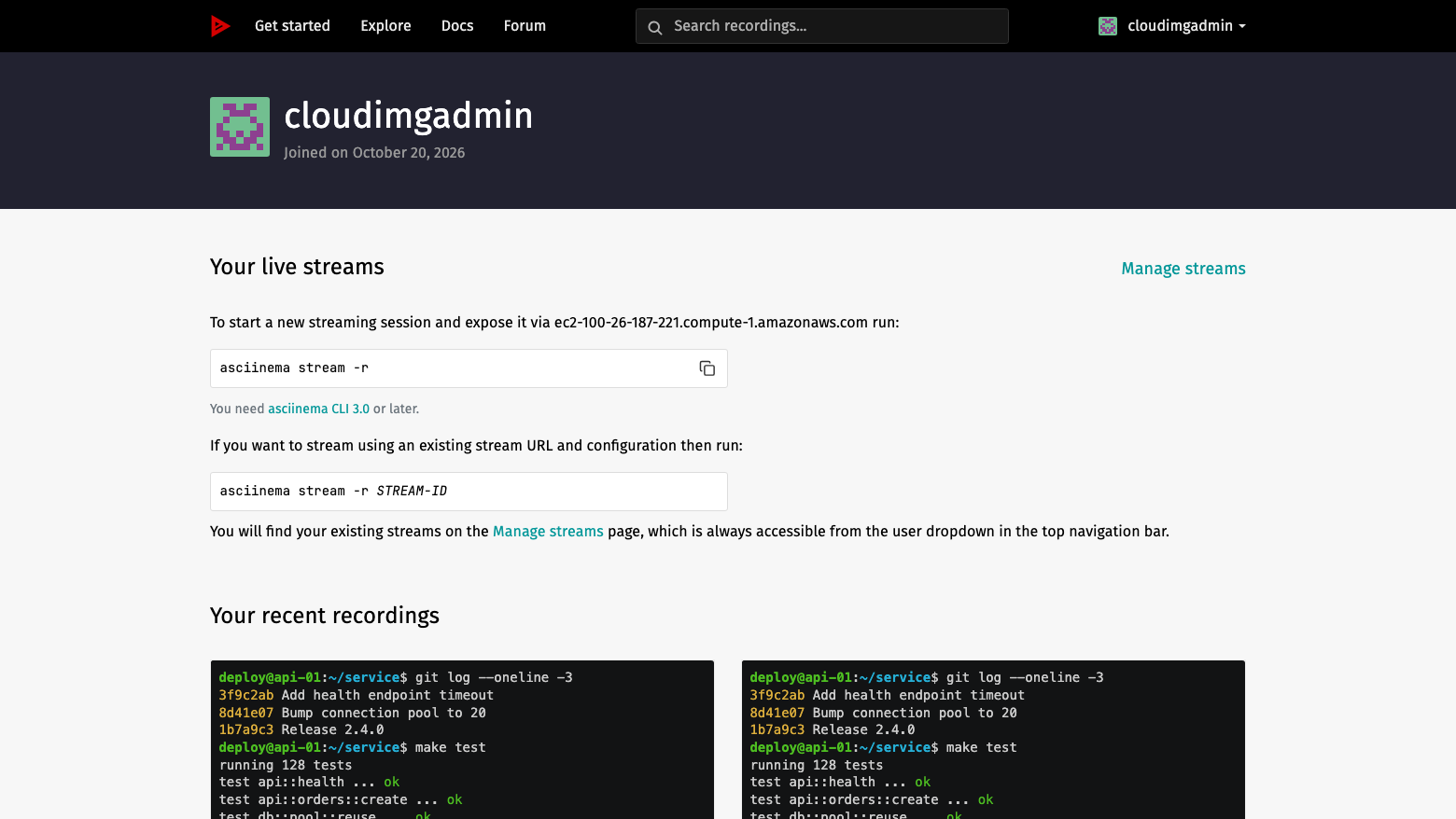Click the "Your recent recordings" heading
The height and width of the screenshot is (819, 1456).
[x=325, y=616]
